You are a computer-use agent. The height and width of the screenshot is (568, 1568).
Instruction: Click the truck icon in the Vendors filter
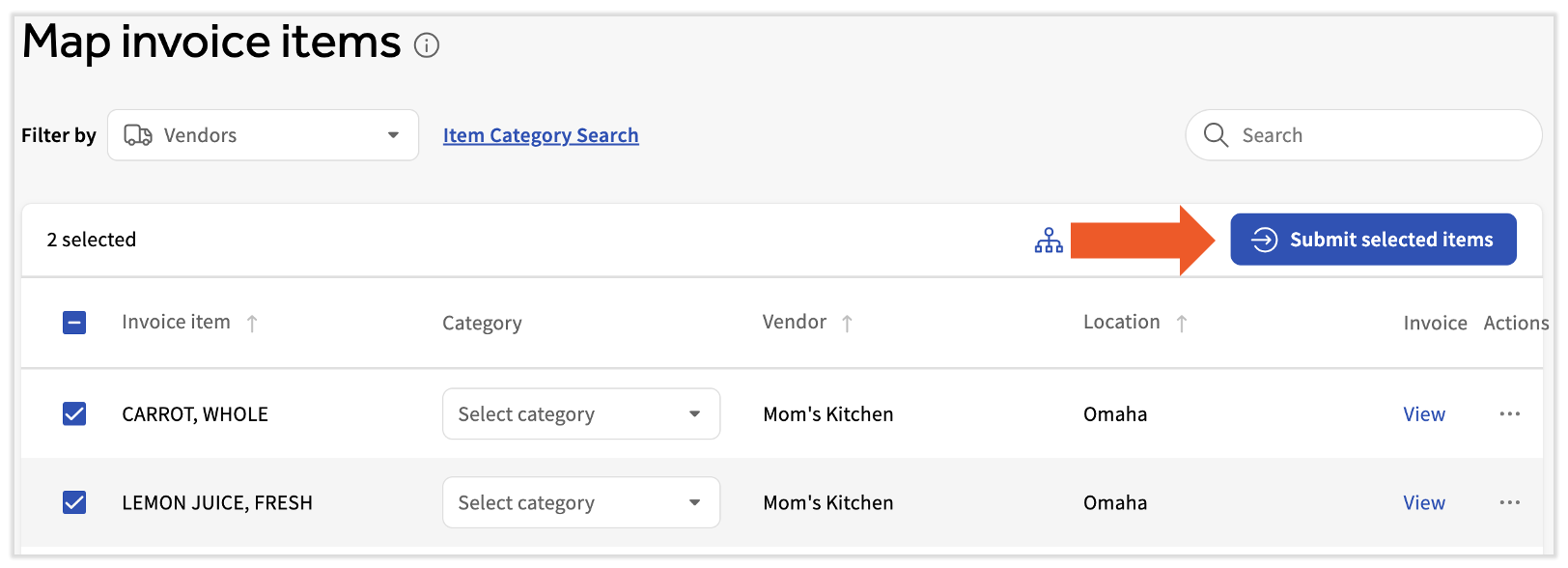click(138, 135)
